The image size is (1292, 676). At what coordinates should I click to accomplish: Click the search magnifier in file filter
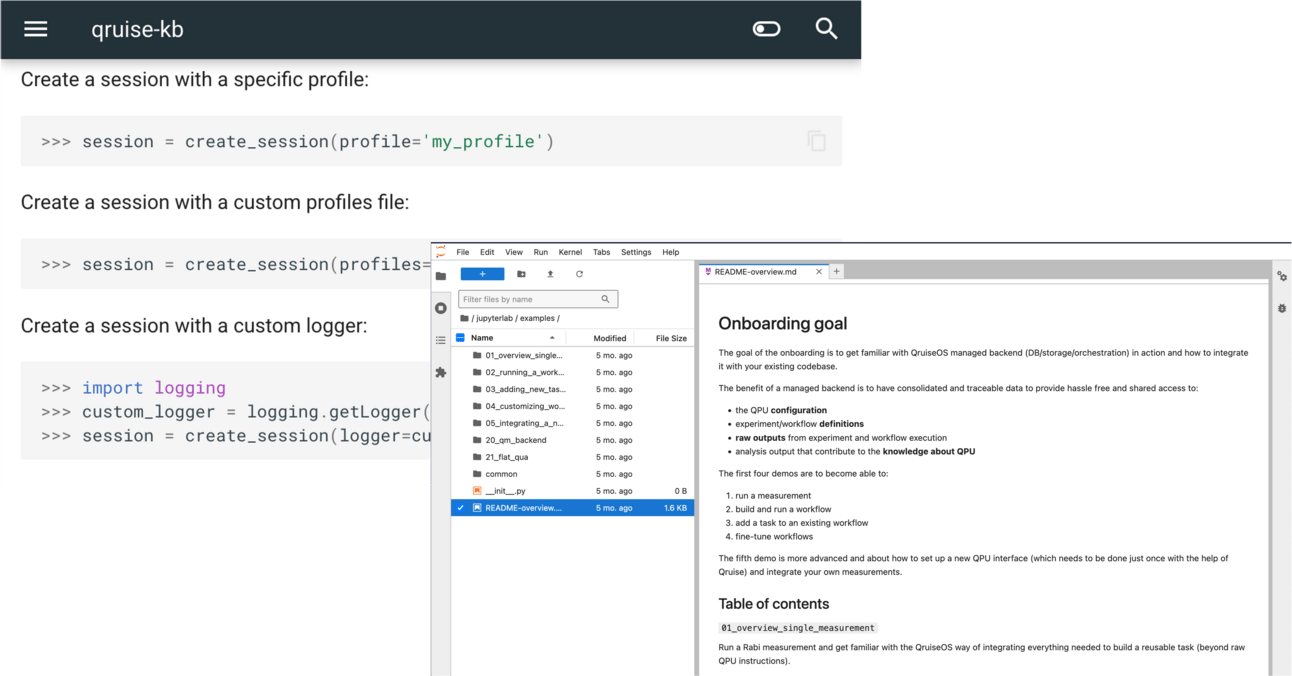click(605, 299)
